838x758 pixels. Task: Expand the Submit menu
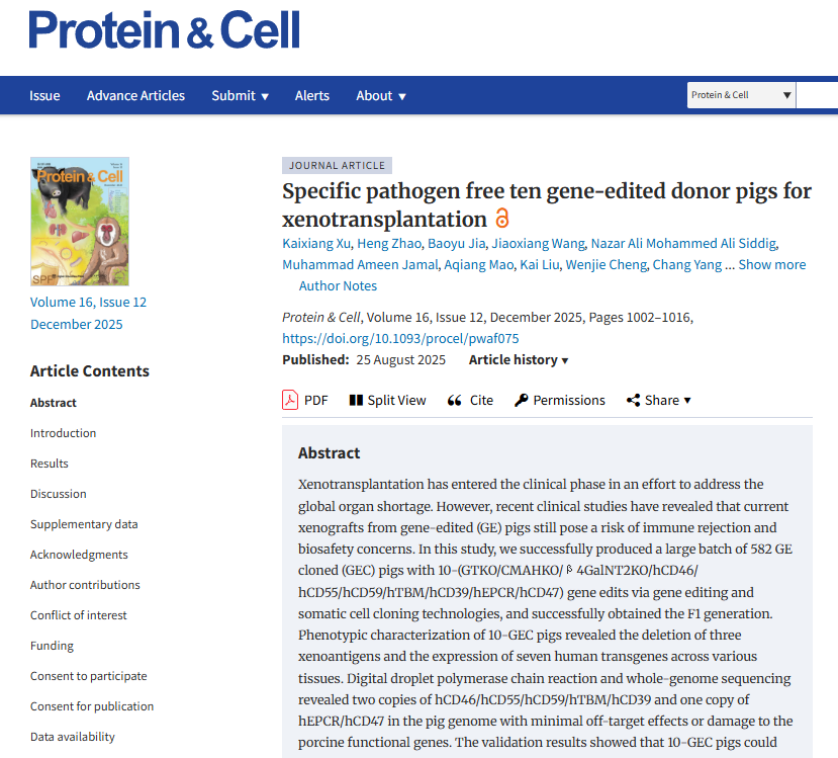tap(240, 96)
